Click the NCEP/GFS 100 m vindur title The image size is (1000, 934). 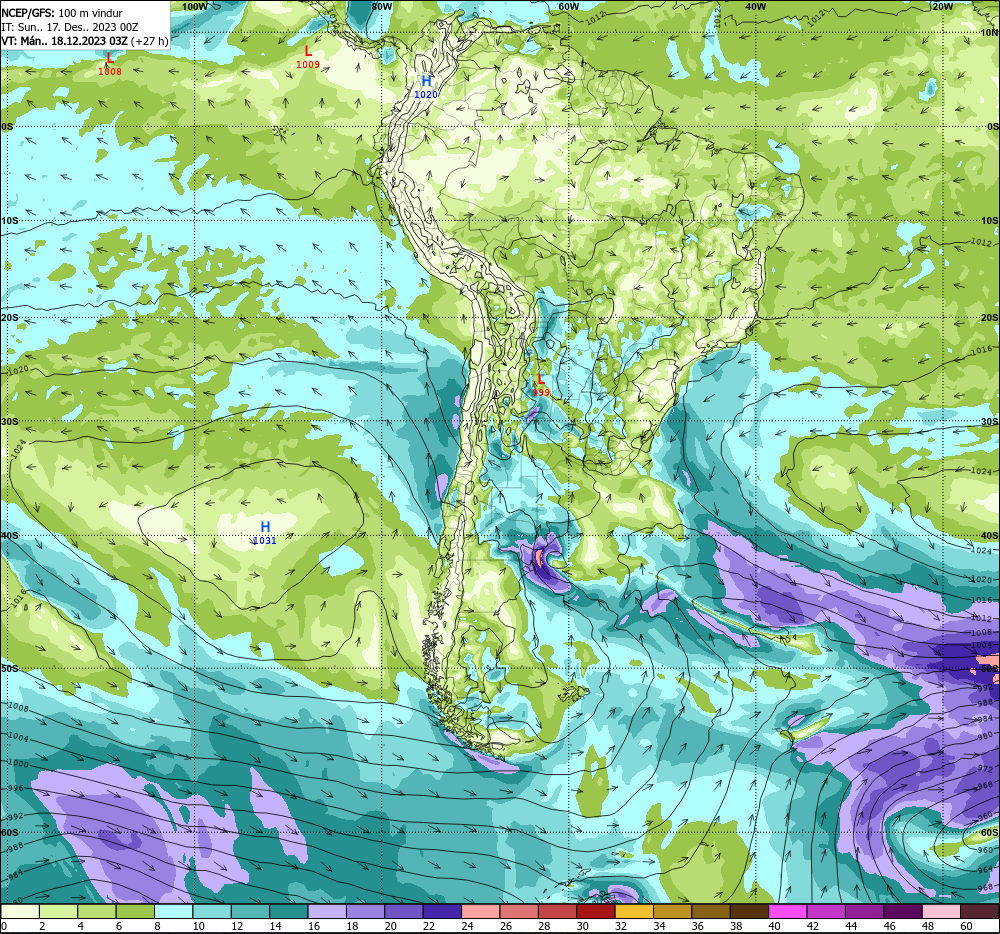pos(62,13)
